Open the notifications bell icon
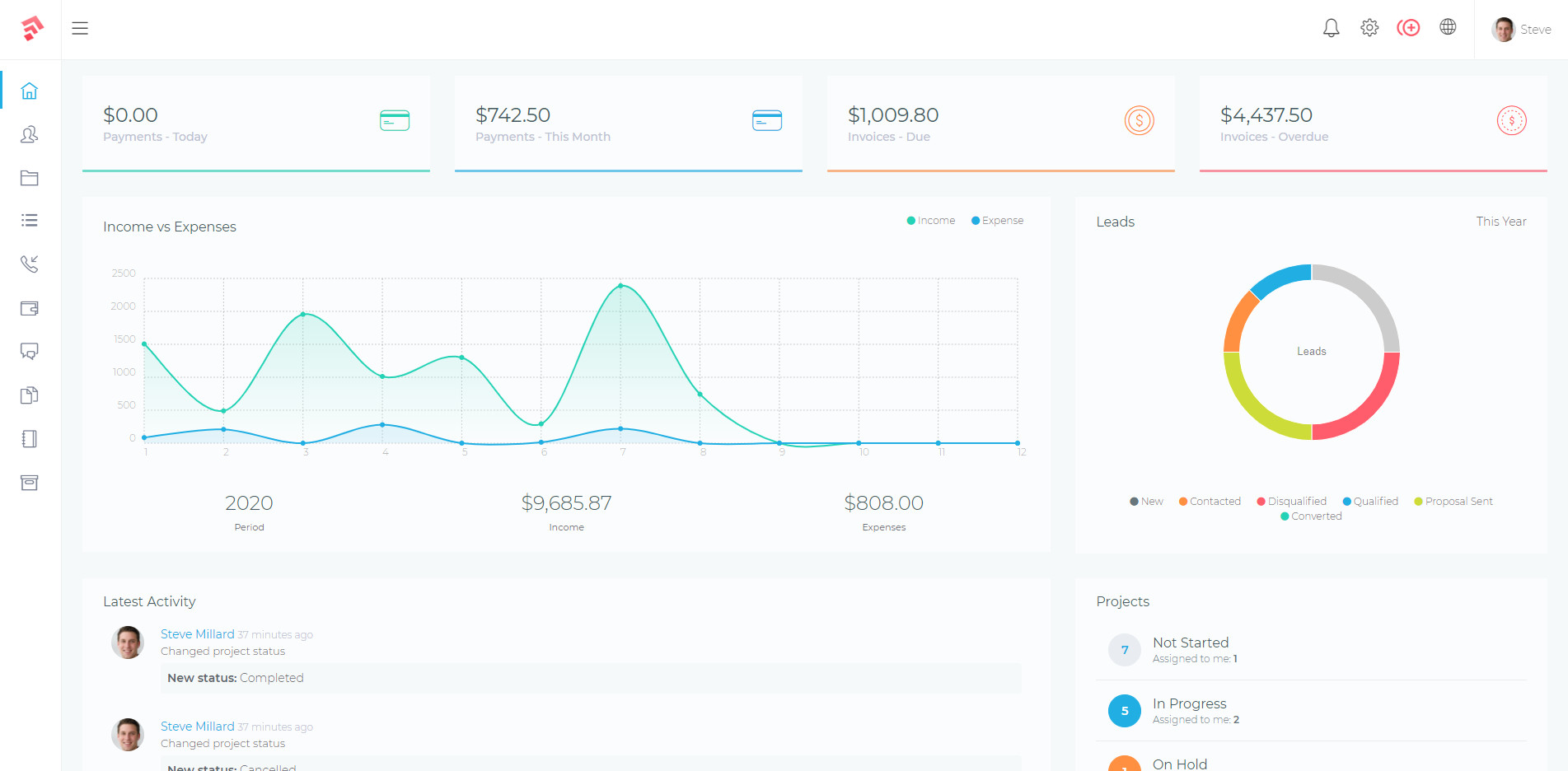1568x771 pixels. [1331, 27]
